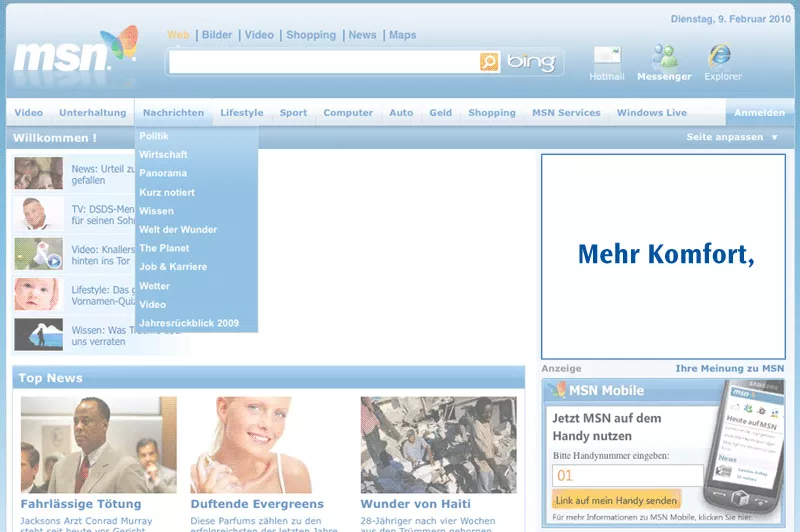Open the Geld navigation menu
Viewport: 800px width, 532px height.
pyautogui.click(x=441, y=112)
